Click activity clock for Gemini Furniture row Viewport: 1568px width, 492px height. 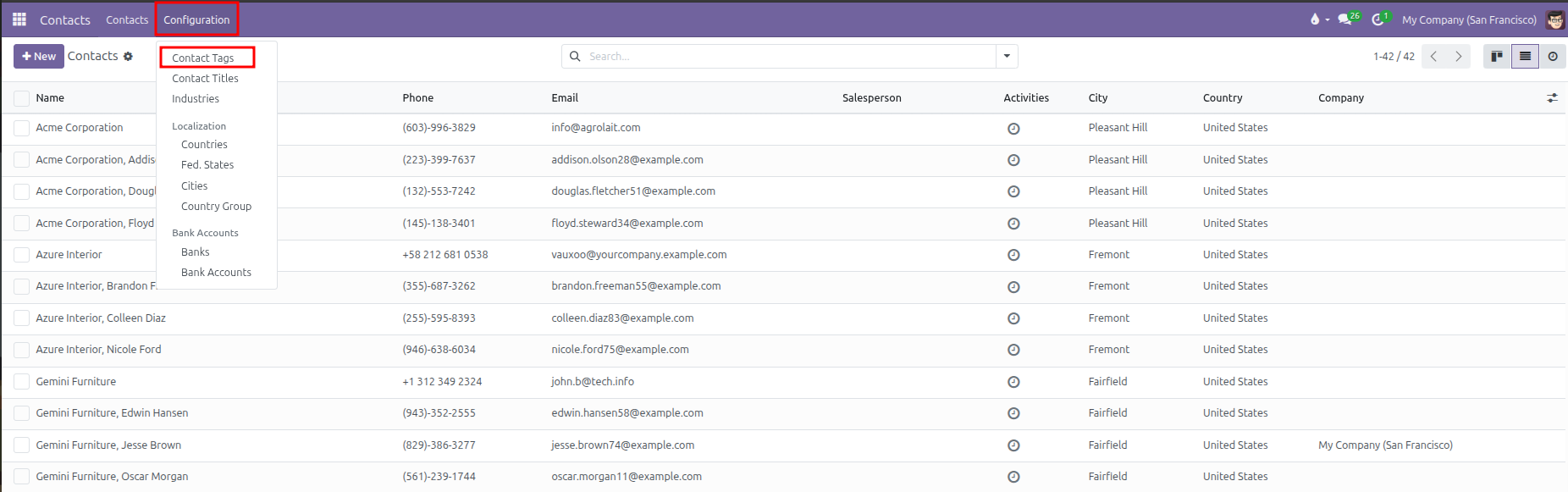pos(1013,382)
